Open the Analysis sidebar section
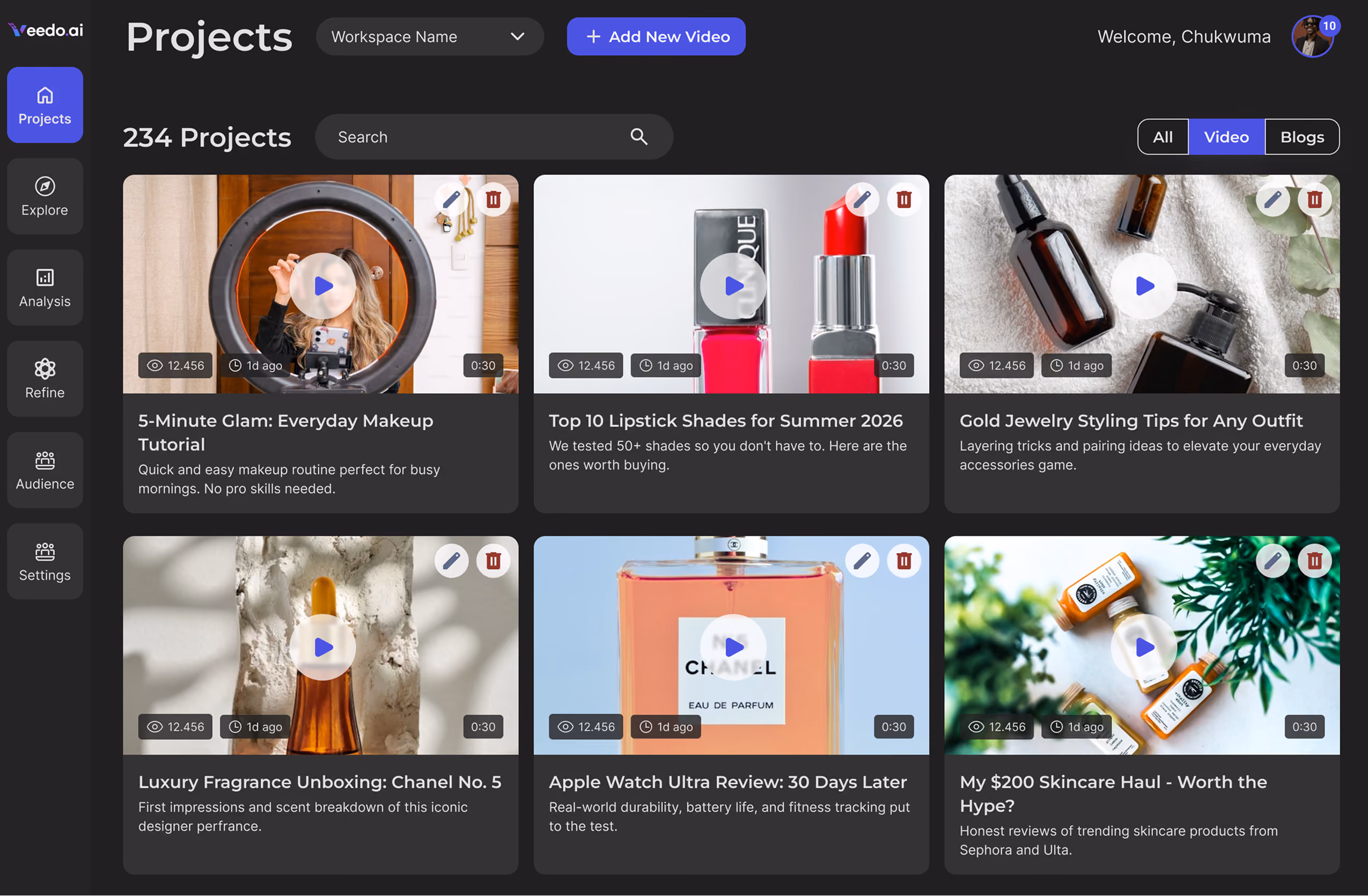This screenshot has height=896, width=1368. pos(45,288)
